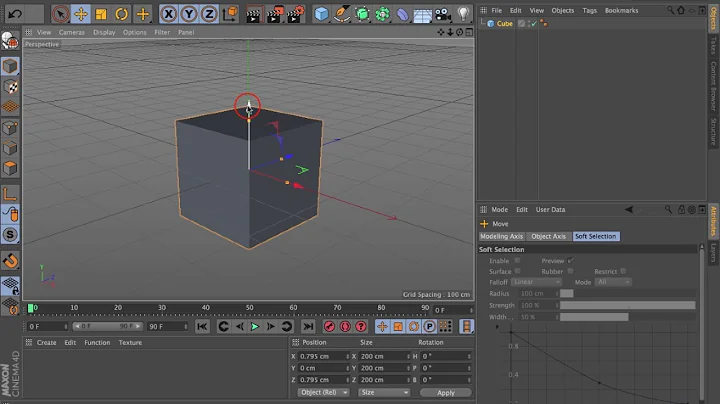Switch to Points mode
The width and height of the screenshot is (720, 404).
tap(10, 127)
